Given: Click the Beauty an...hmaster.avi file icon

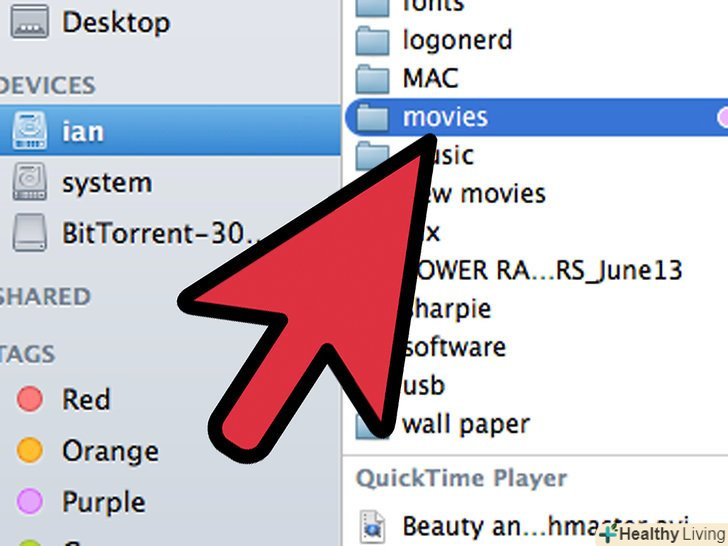Looking at the screenshot, I should (x=372, y=526).
